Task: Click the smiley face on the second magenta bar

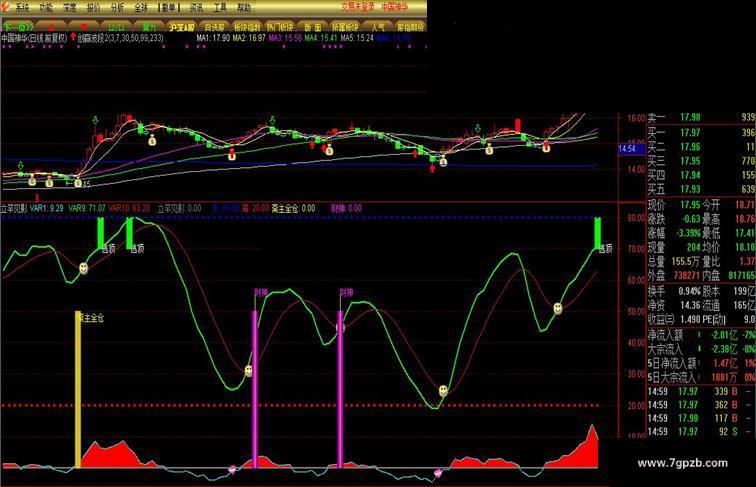Action: pos(340,328)
